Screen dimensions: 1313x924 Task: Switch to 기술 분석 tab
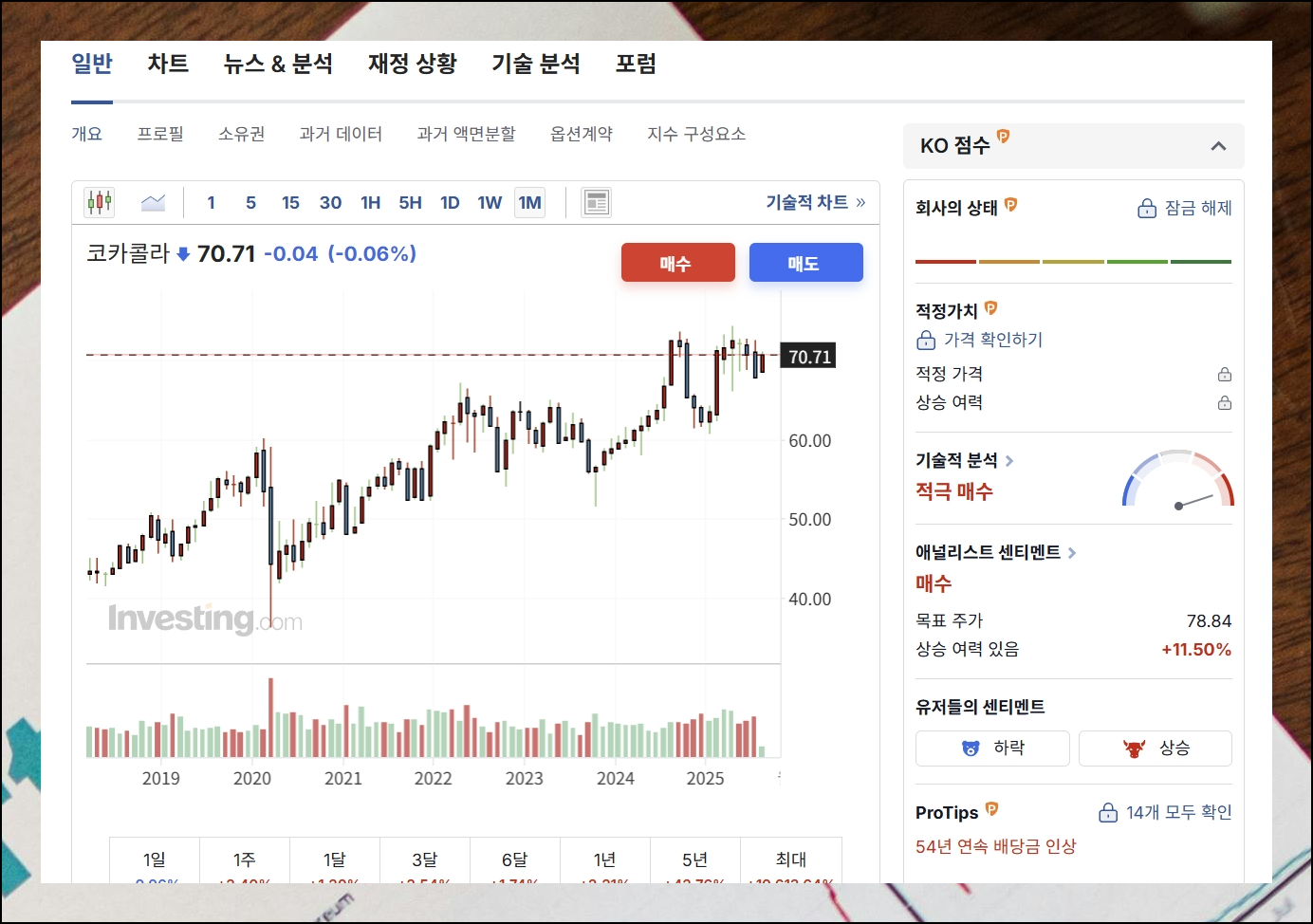pos(536,64)
